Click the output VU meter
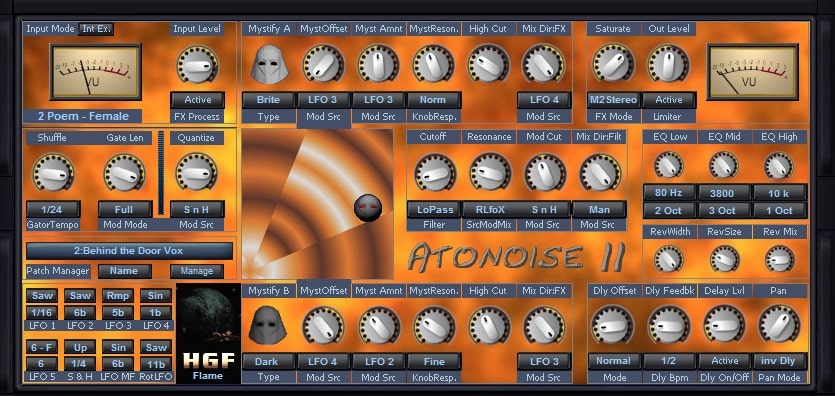835x396 pixels. 752,72
